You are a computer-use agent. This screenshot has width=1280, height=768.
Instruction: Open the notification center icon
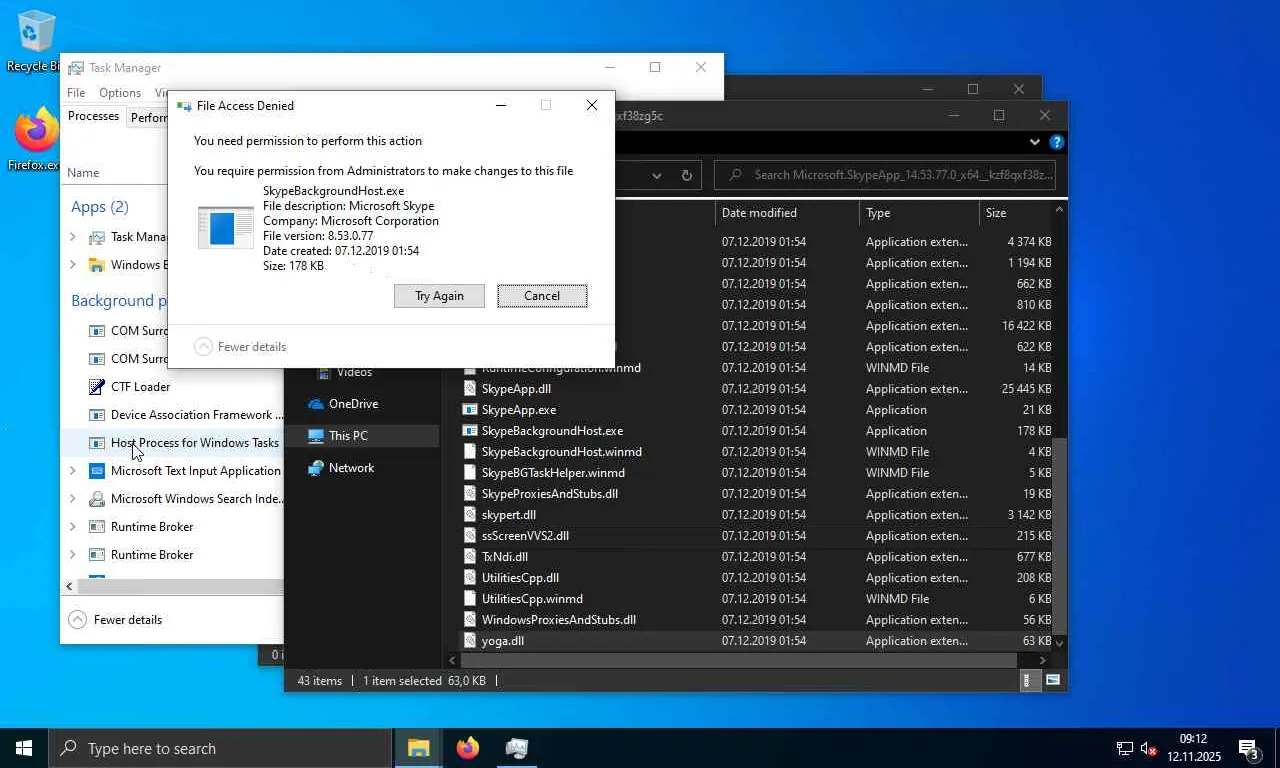pos(1249,748)
